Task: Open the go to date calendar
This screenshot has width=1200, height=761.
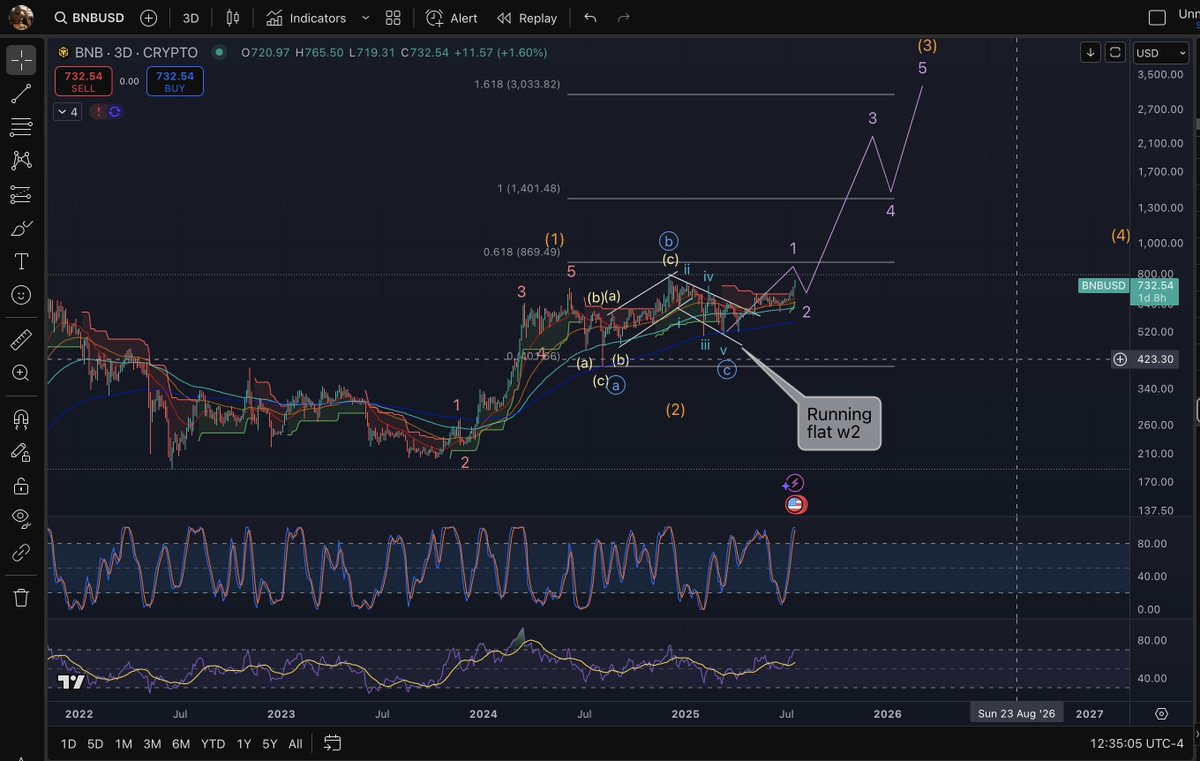Action: click(333, 743)
